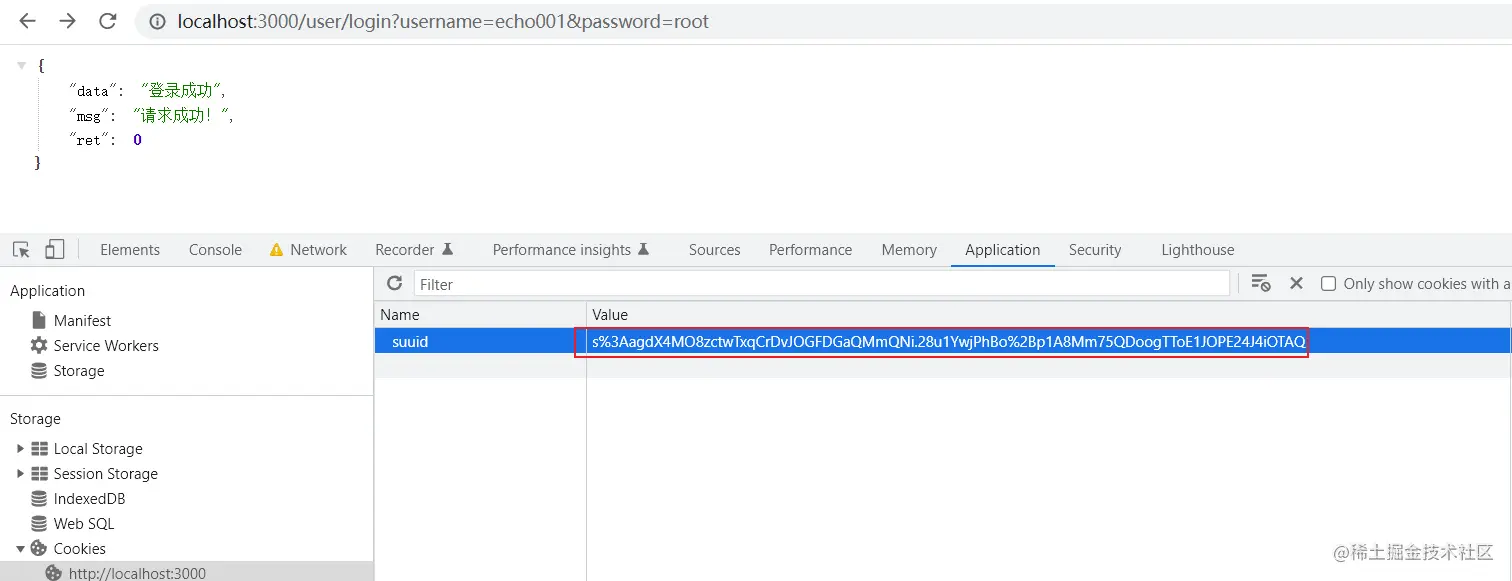Viewport: 1512px width, 581px height.
Task: Click the Cookies cookie icon
Action: pos(39,548)
